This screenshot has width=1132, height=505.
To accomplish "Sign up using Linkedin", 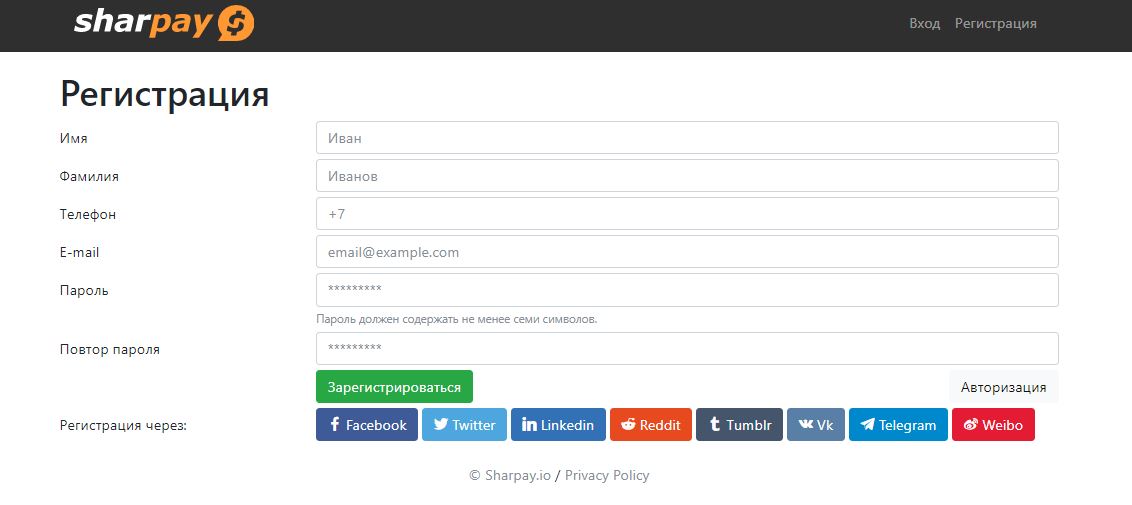I will [558, 425].
